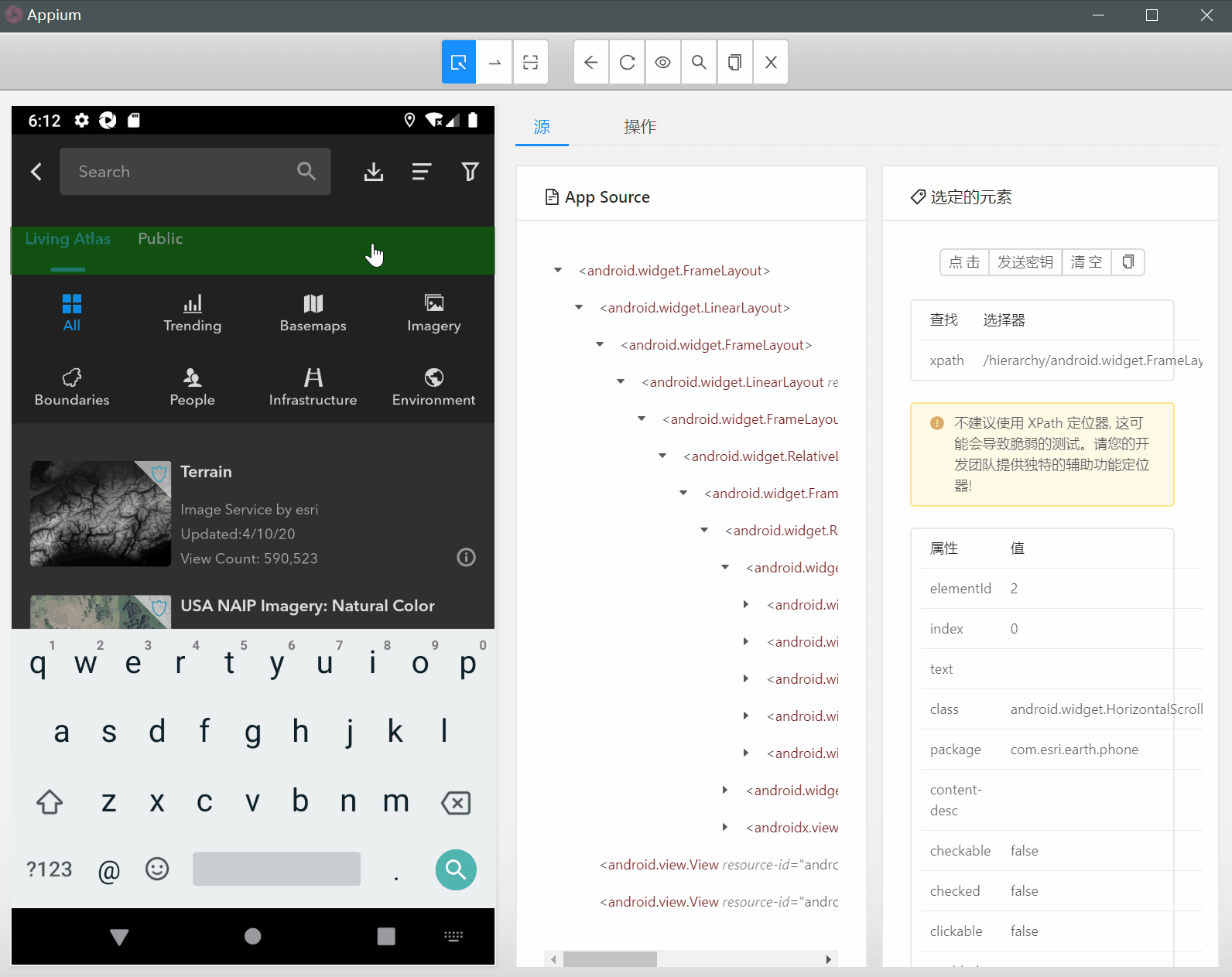Toggle the recording eye icon
This screenshot has width=1232, height=977.
coord(663,62)
